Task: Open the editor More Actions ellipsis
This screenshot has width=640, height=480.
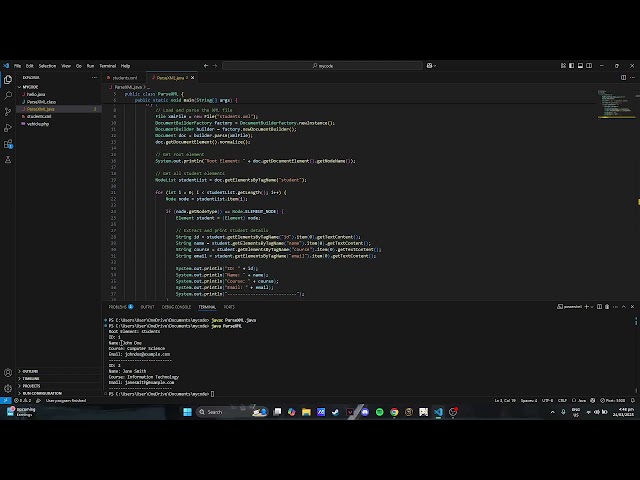Action: pyautogui.click(x=632, y=78)
